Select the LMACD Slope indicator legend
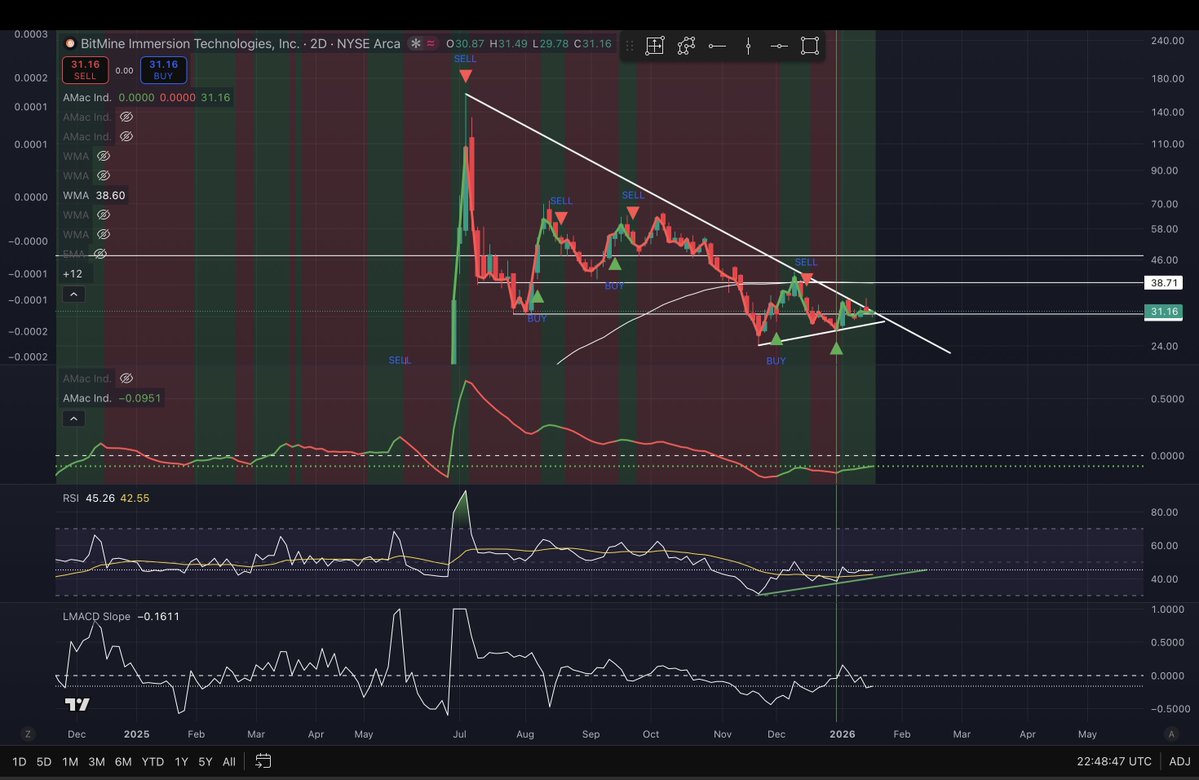The height and width of the screenshot is (780, 1199). (121, 616)
